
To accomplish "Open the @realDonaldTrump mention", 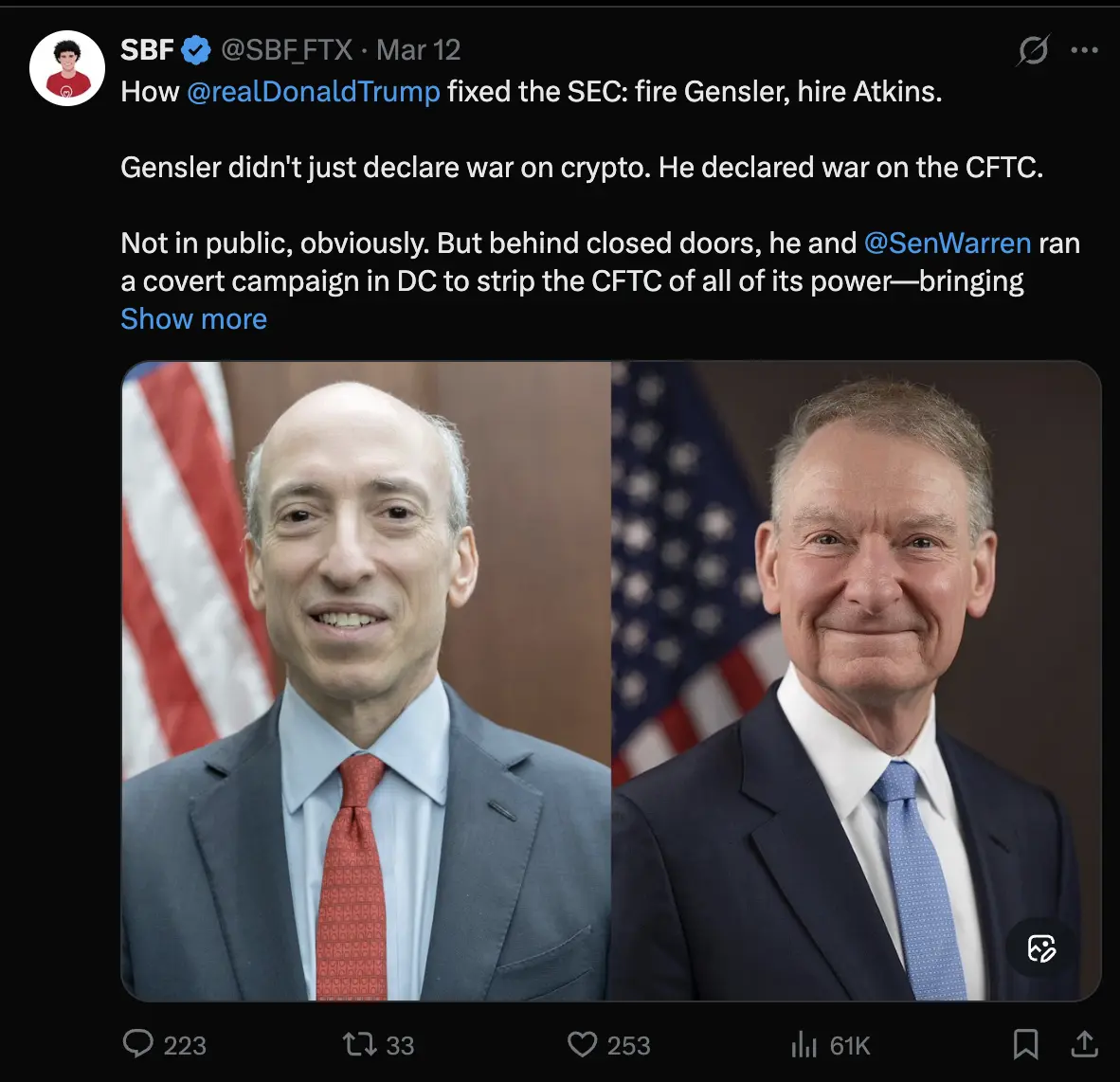I will pos(314,92).
